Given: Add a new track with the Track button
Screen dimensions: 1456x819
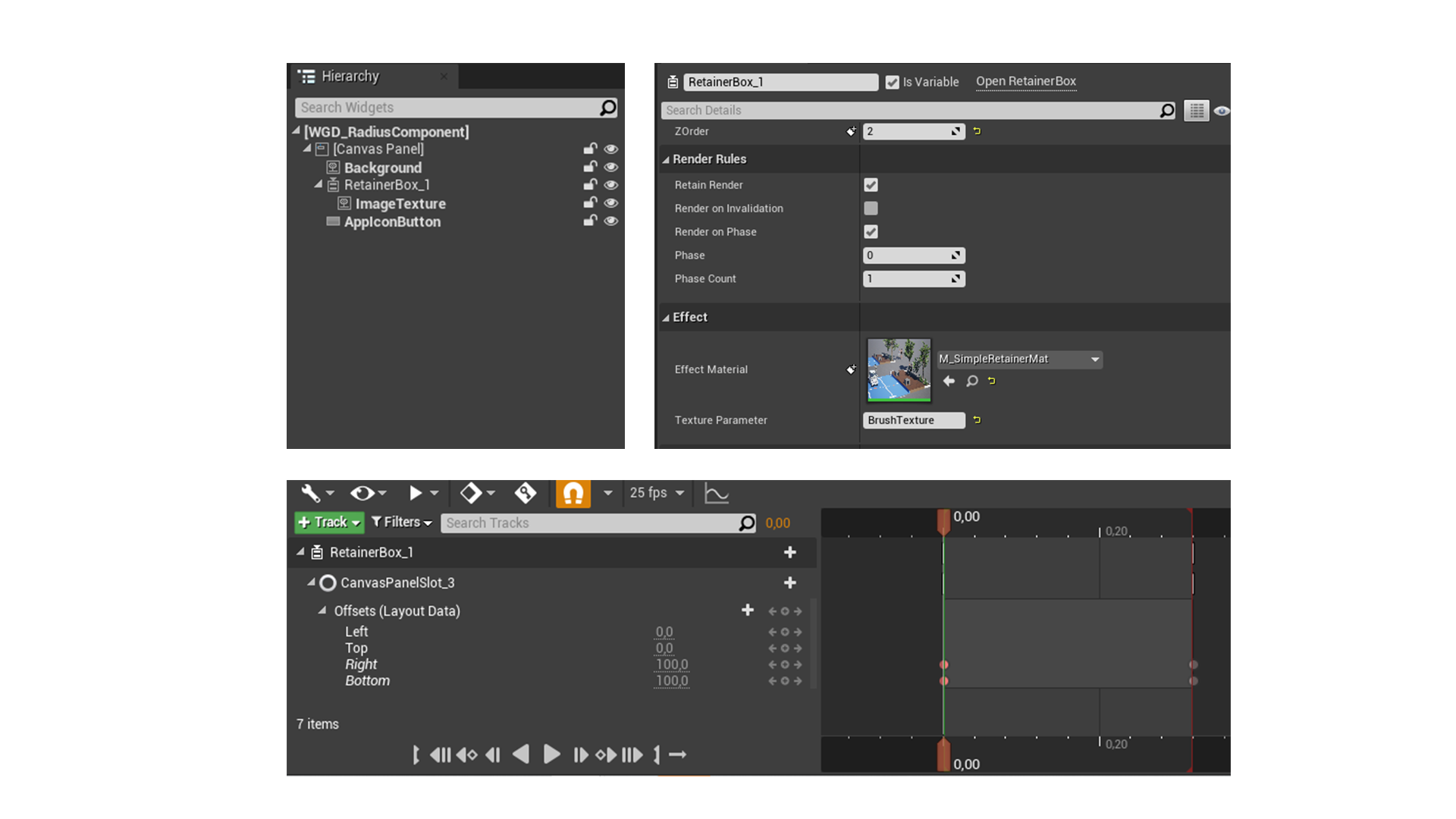Looking at the screenshot, I should [328, 522].
